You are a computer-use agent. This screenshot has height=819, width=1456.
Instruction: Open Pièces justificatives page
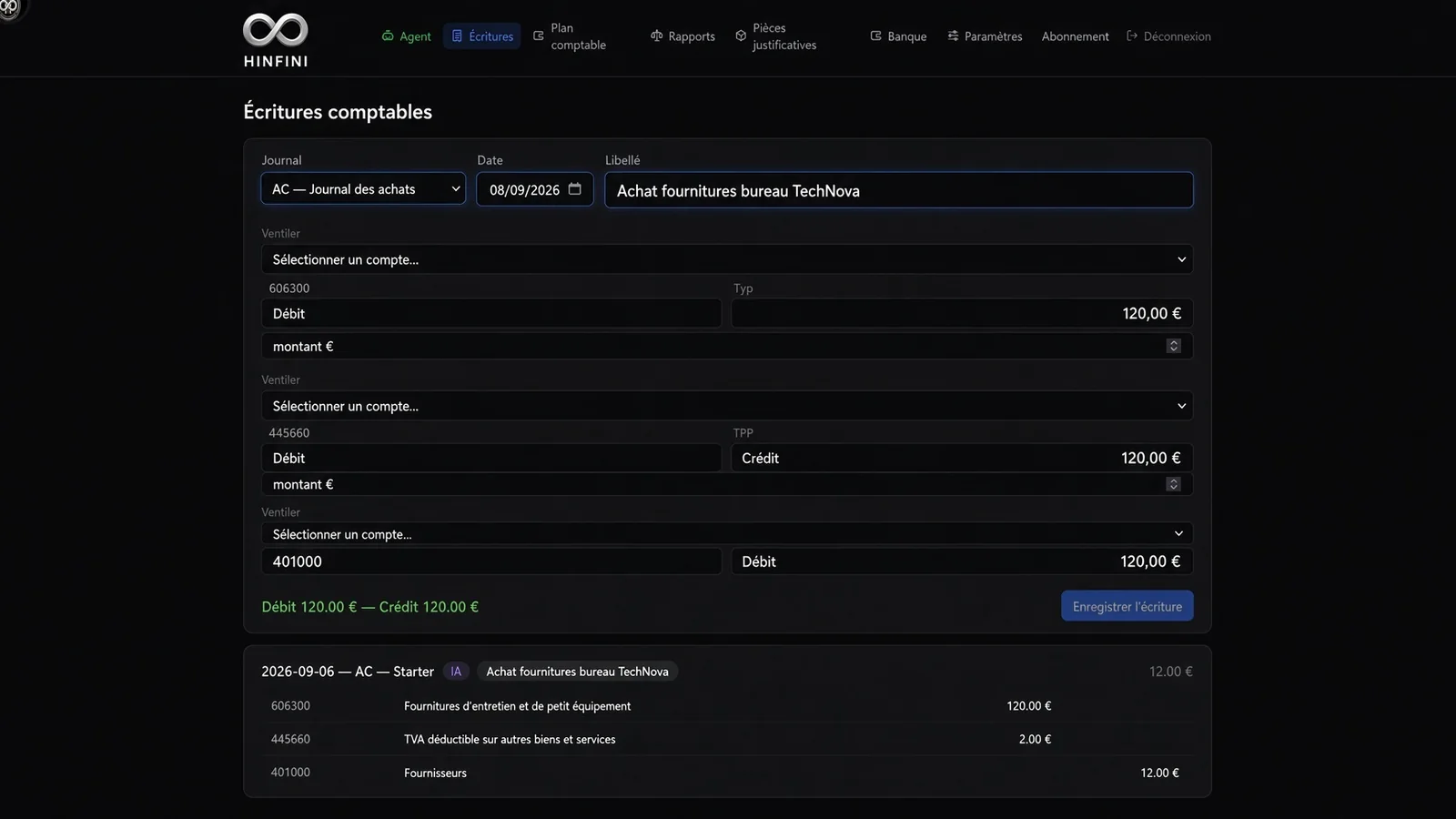pos(776,36)
